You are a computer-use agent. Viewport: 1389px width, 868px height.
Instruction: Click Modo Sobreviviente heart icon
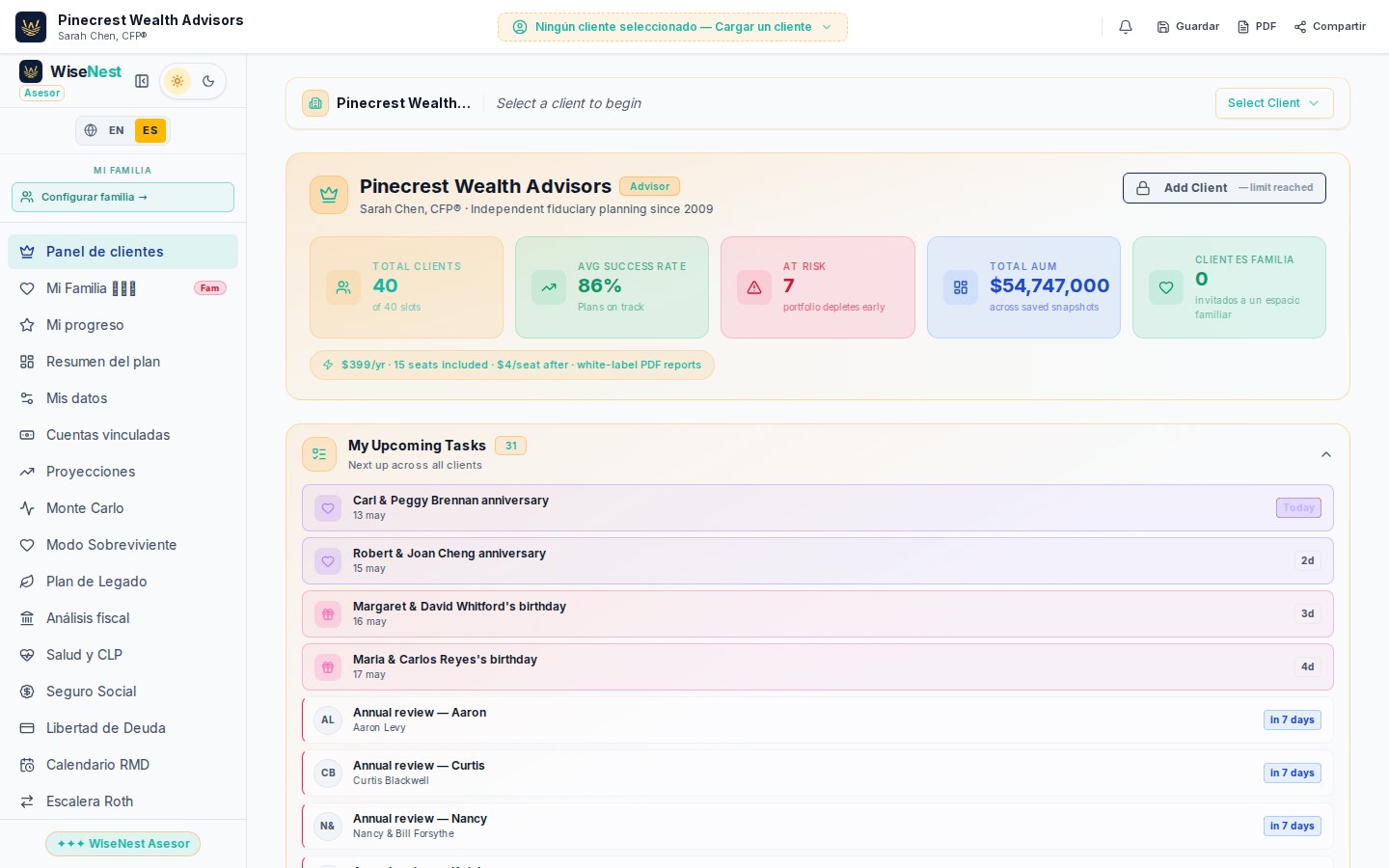coord(27,545)
